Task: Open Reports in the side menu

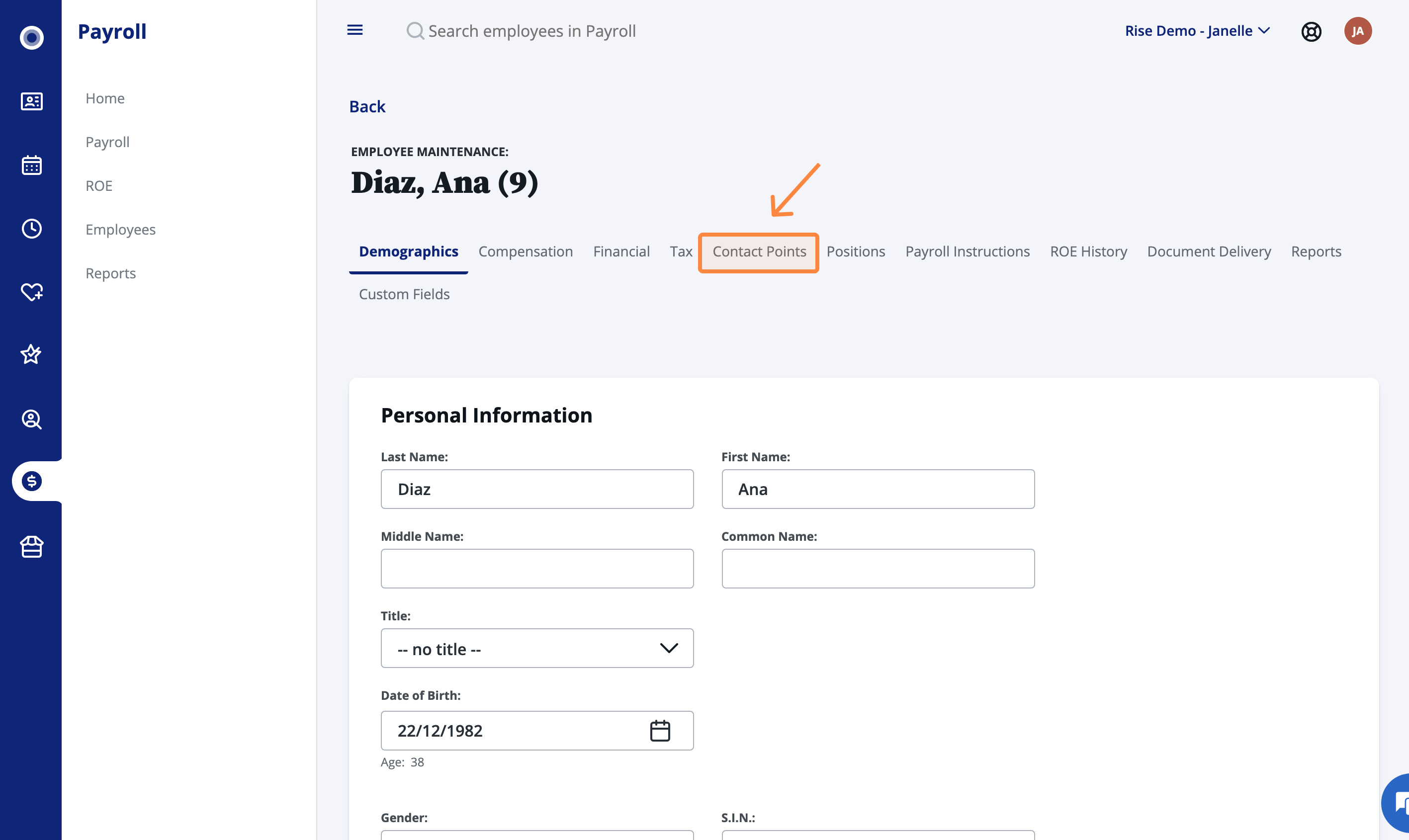Action: click(x=111, y=273)
